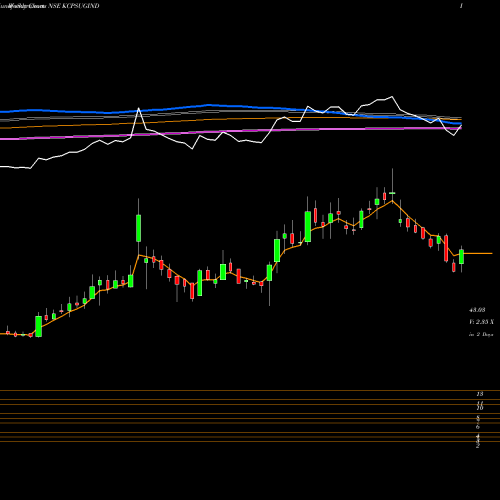The height and width of the screenshot is (500, 500).
Task: Click the volume label V: 2.35 N
Action: coord(481,322)
